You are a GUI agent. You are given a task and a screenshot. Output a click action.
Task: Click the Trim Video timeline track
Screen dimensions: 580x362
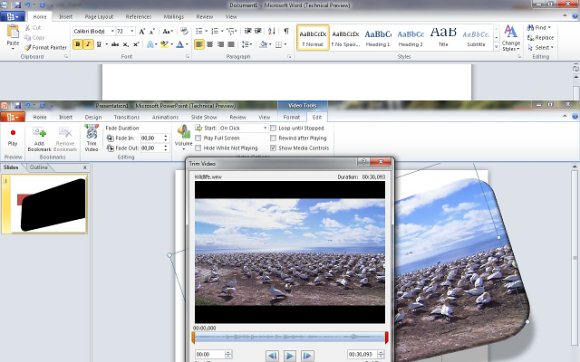(290, 337)
